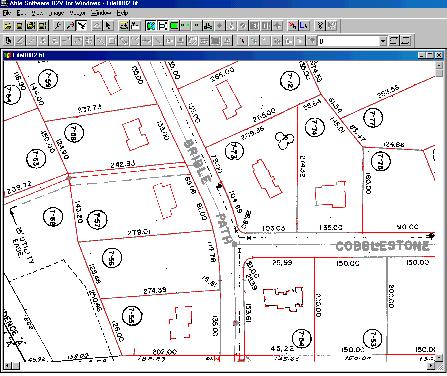
Task: Click the circled lot label 7-56
Action: pyautogui.click(x=112, y=258)
